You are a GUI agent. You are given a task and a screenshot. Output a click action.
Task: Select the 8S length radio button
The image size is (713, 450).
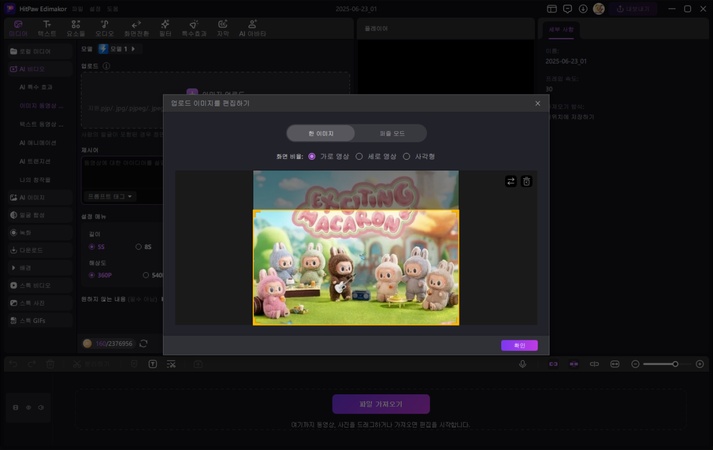[138, 247]
